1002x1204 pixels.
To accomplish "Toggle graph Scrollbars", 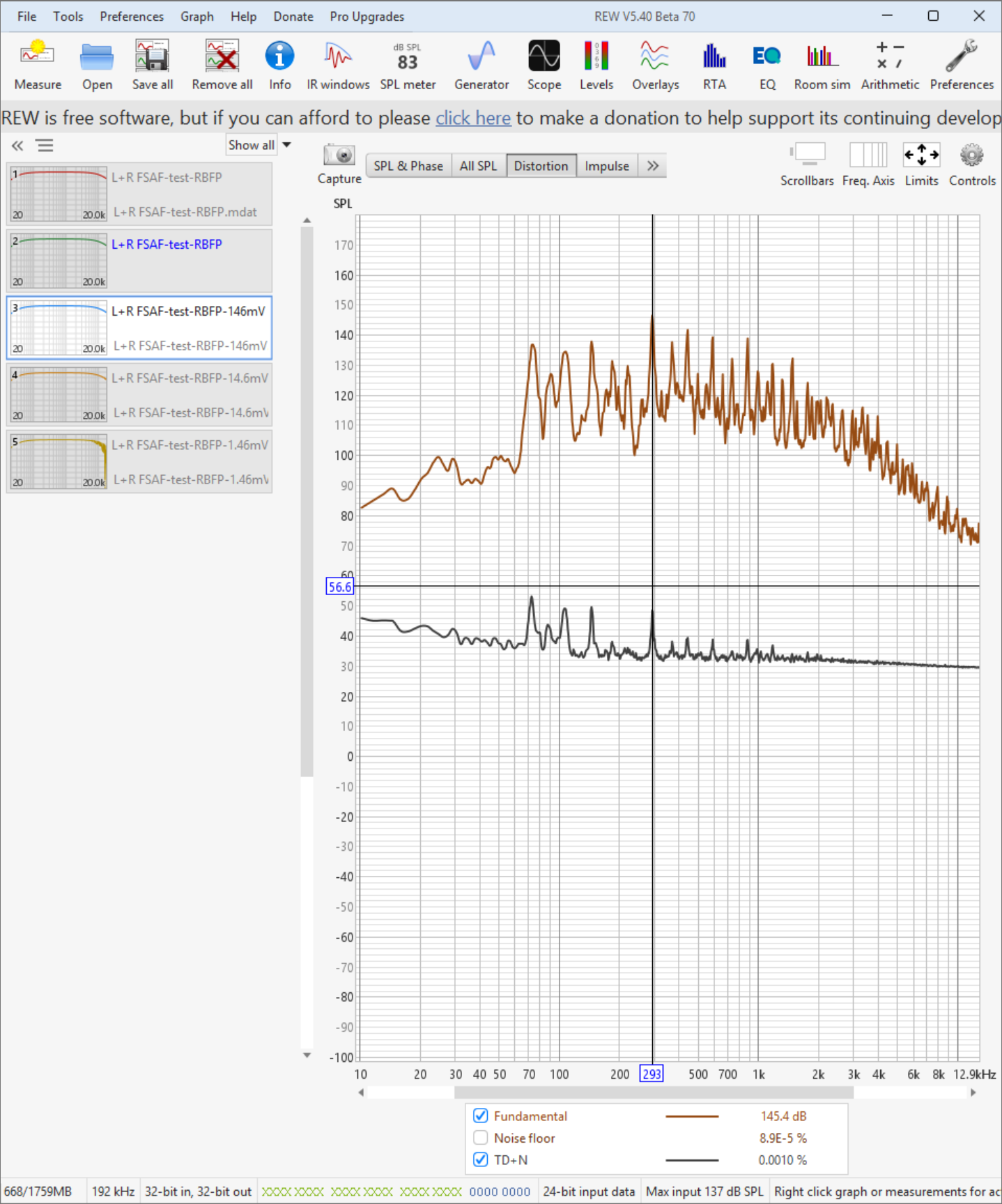I will [x=807, y=164].
